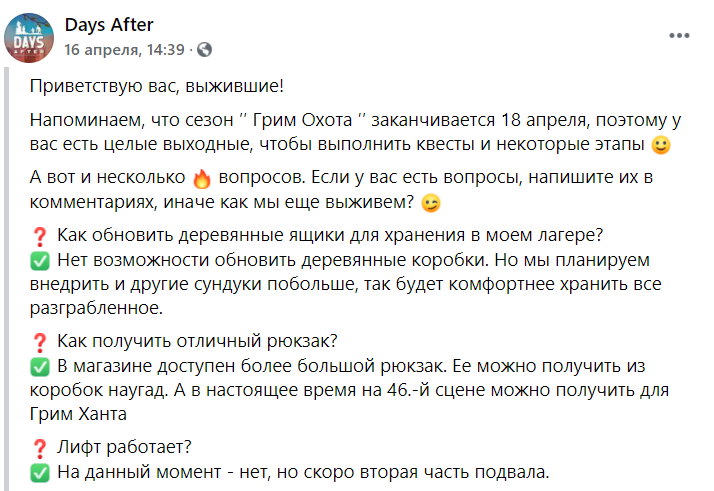This screenshot has height=491, width=714.
Task: Click the globe public privacy icon
Action: tap(205, 49)
